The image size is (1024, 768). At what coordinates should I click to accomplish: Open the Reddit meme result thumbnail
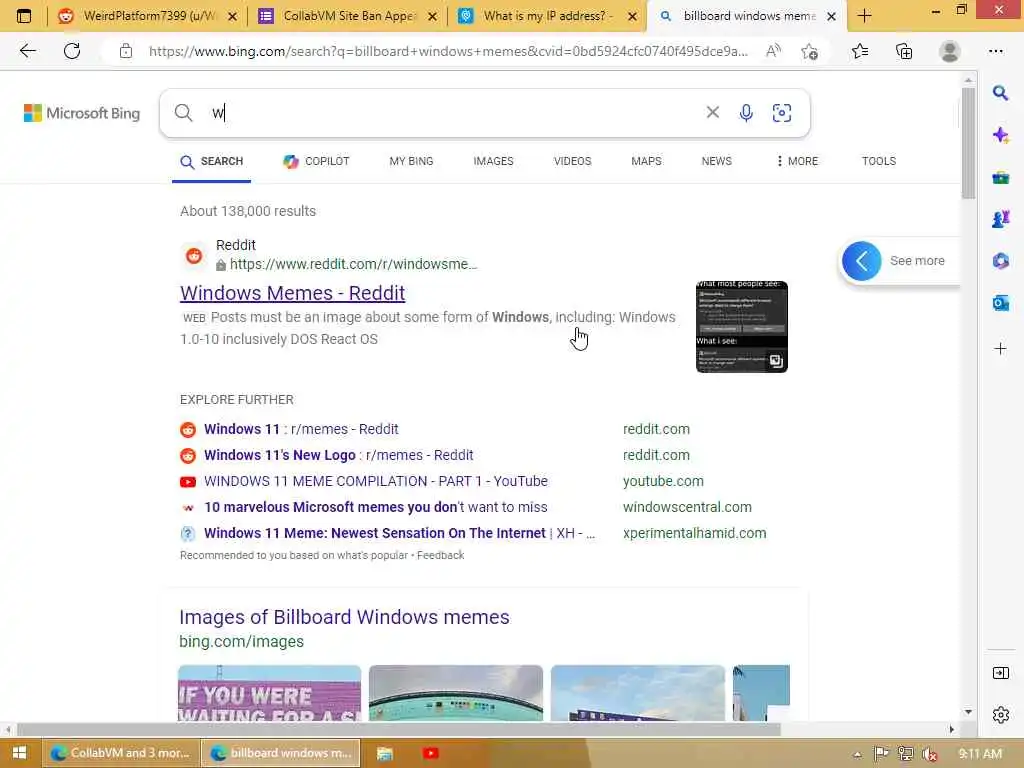[742, 327]
